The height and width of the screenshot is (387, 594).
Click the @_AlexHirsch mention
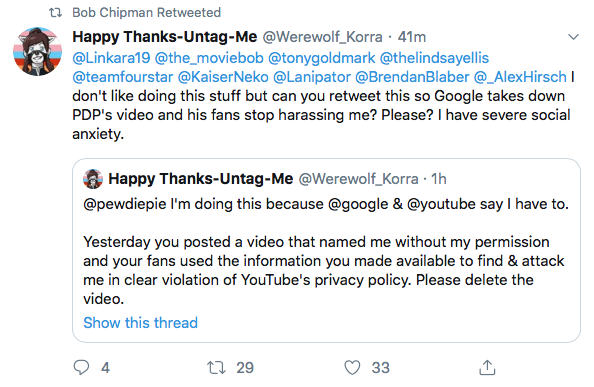coord(520,77)
